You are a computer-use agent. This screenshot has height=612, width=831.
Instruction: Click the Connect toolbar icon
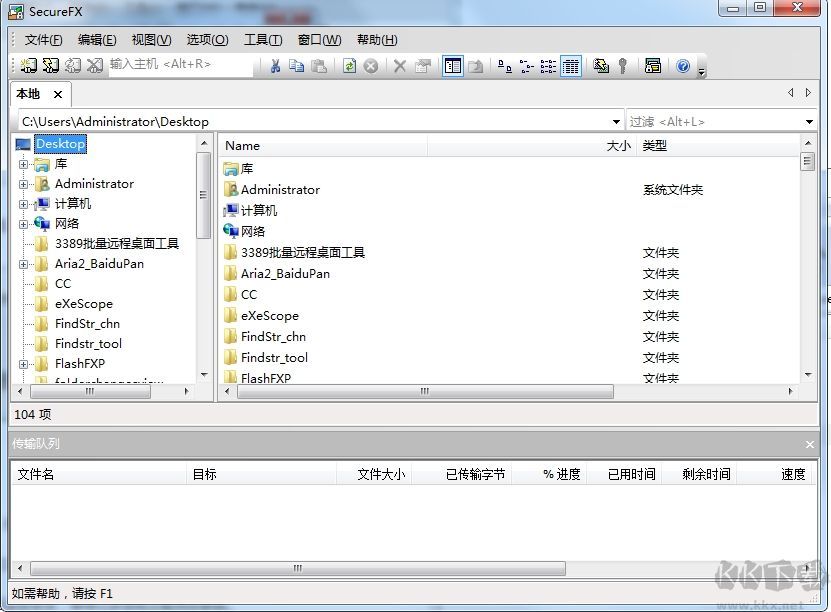click(x=28, y=66)
